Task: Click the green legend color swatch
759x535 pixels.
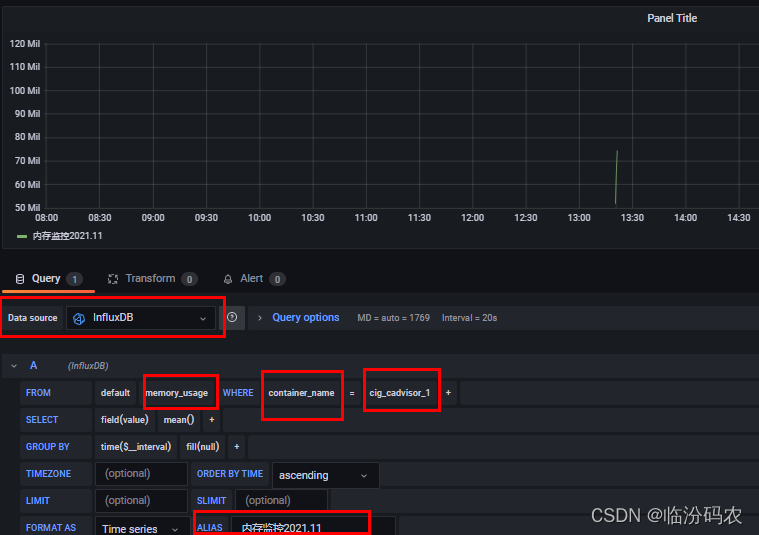Action: (22, 236)
